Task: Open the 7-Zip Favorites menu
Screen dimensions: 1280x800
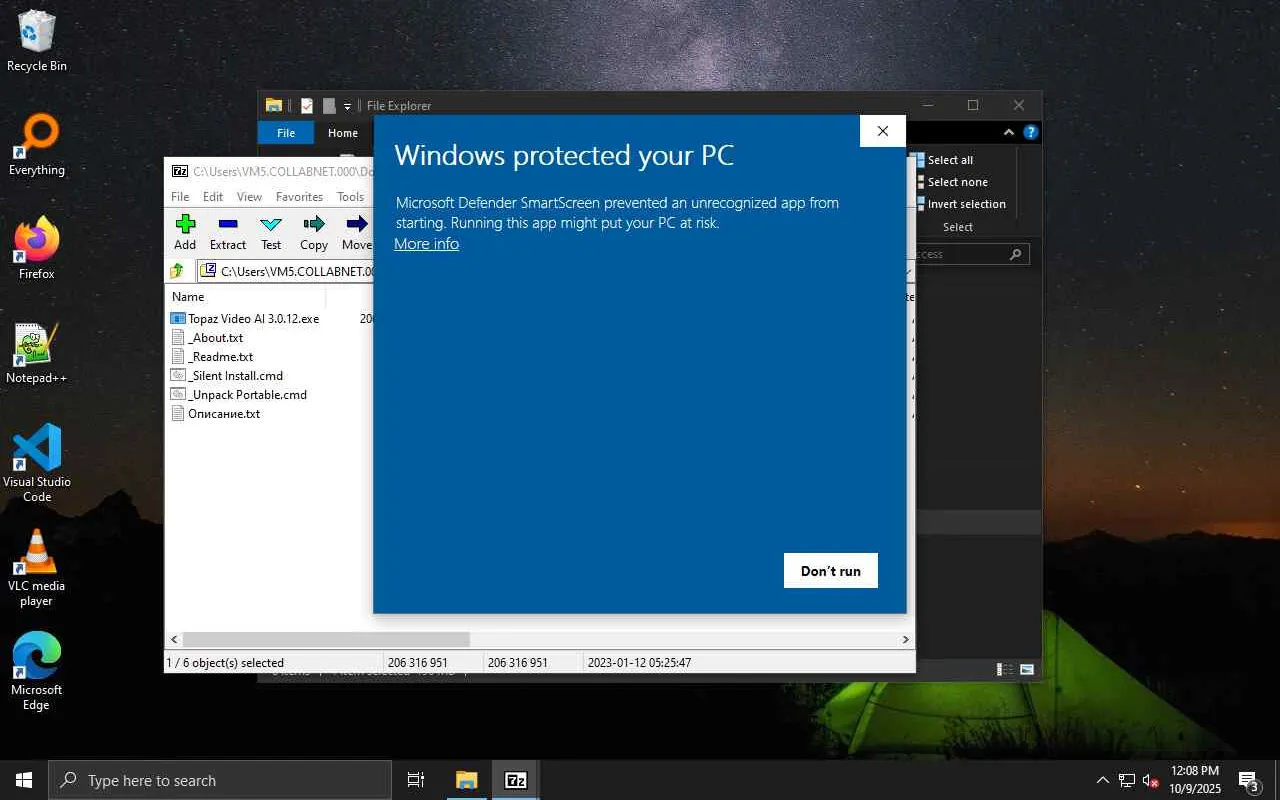Action: coord(299,197)
